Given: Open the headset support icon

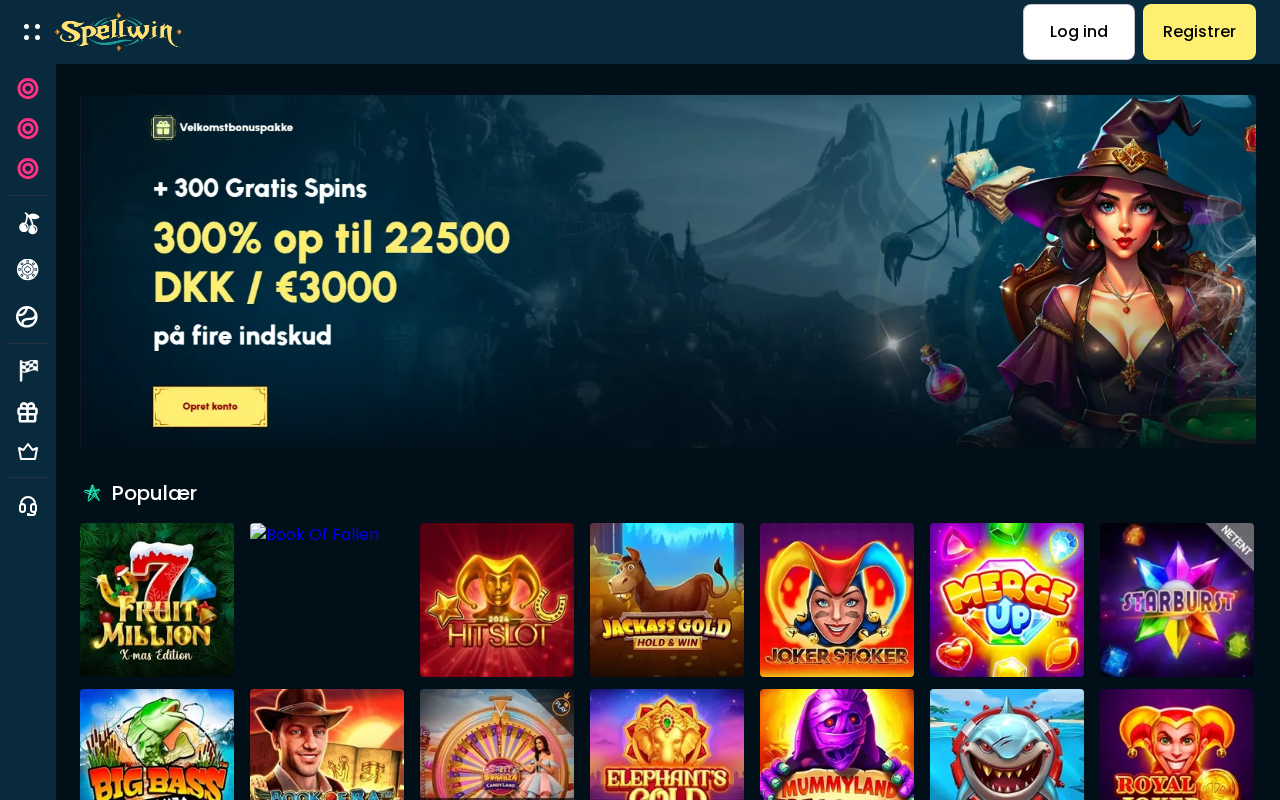Looking at the screenshot, I should [x=28, y=506].
